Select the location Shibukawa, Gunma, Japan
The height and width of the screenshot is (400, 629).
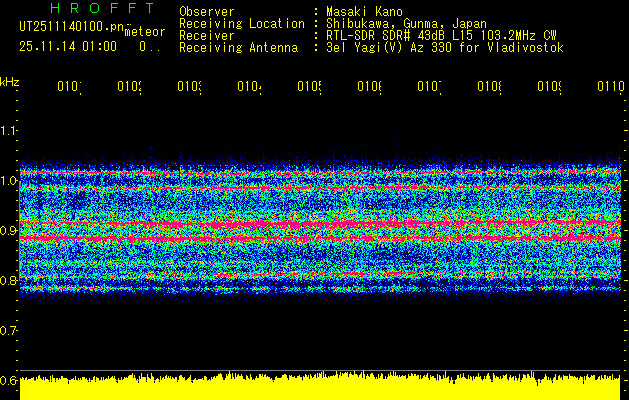click(x=406, y=24)
